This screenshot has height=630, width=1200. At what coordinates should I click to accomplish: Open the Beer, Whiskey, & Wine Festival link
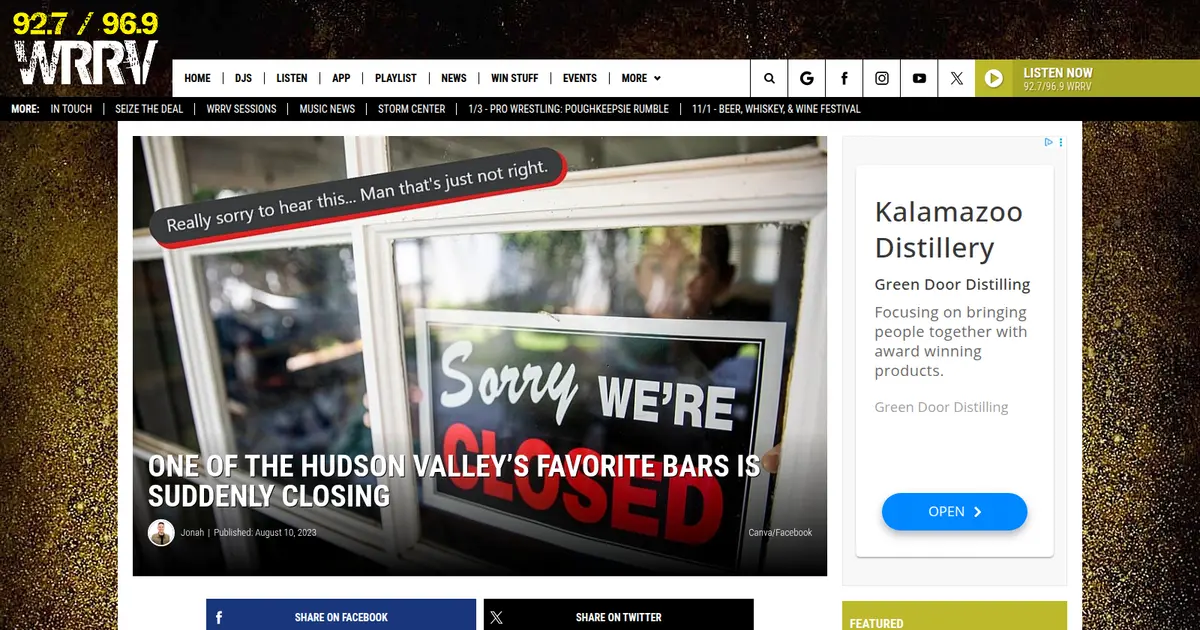tap(776, 109)
